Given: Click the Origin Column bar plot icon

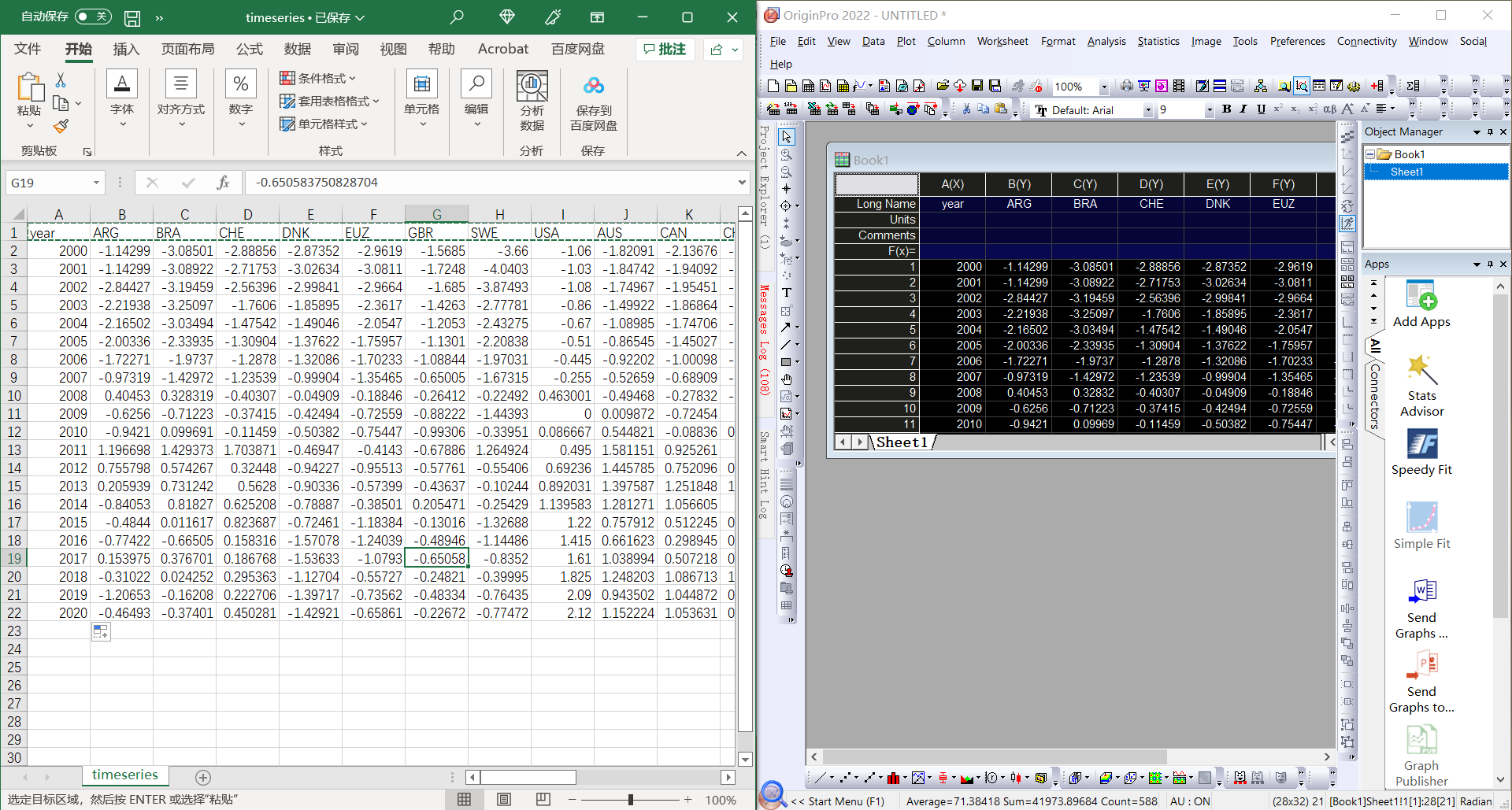Looking at the screenshot, I should point(893,778).
